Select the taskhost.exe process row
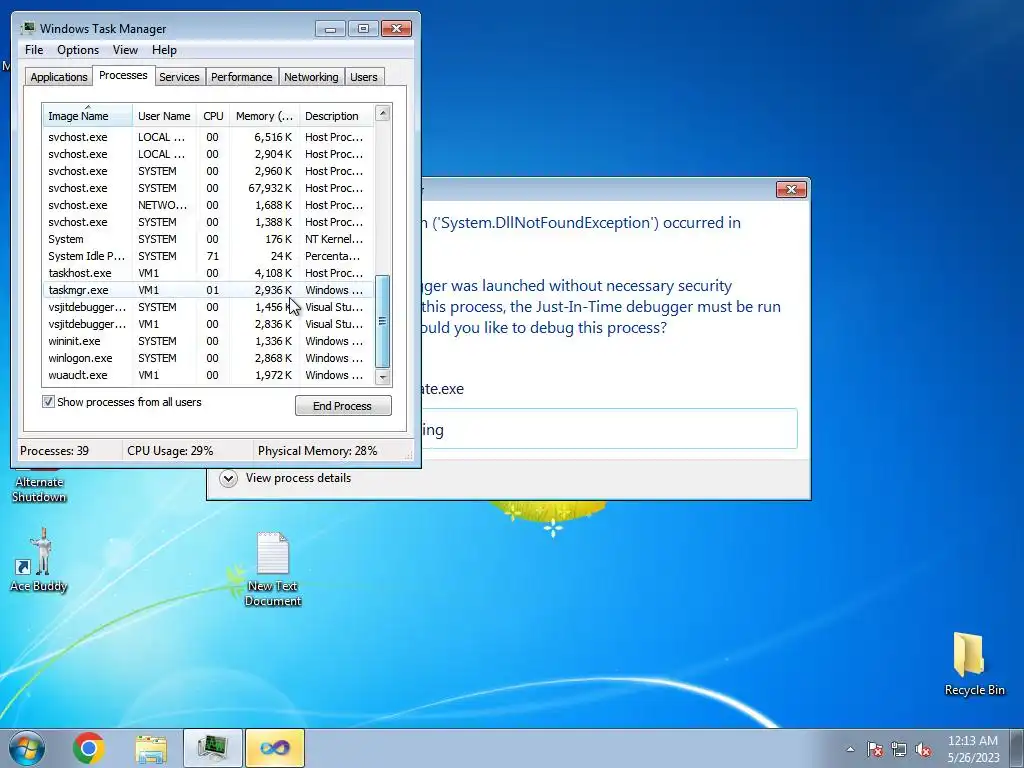The image size is (1024, 768). point(208,273)
